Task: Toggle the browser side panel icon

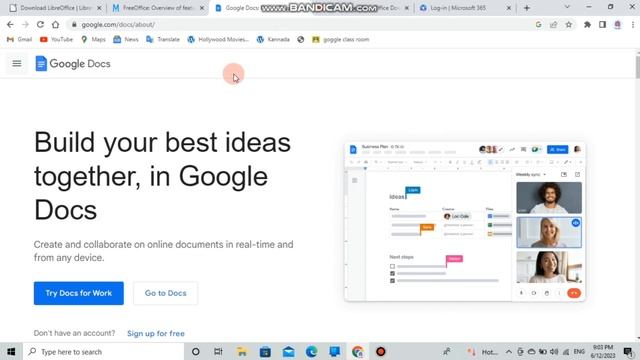Action: coord(602,24)
